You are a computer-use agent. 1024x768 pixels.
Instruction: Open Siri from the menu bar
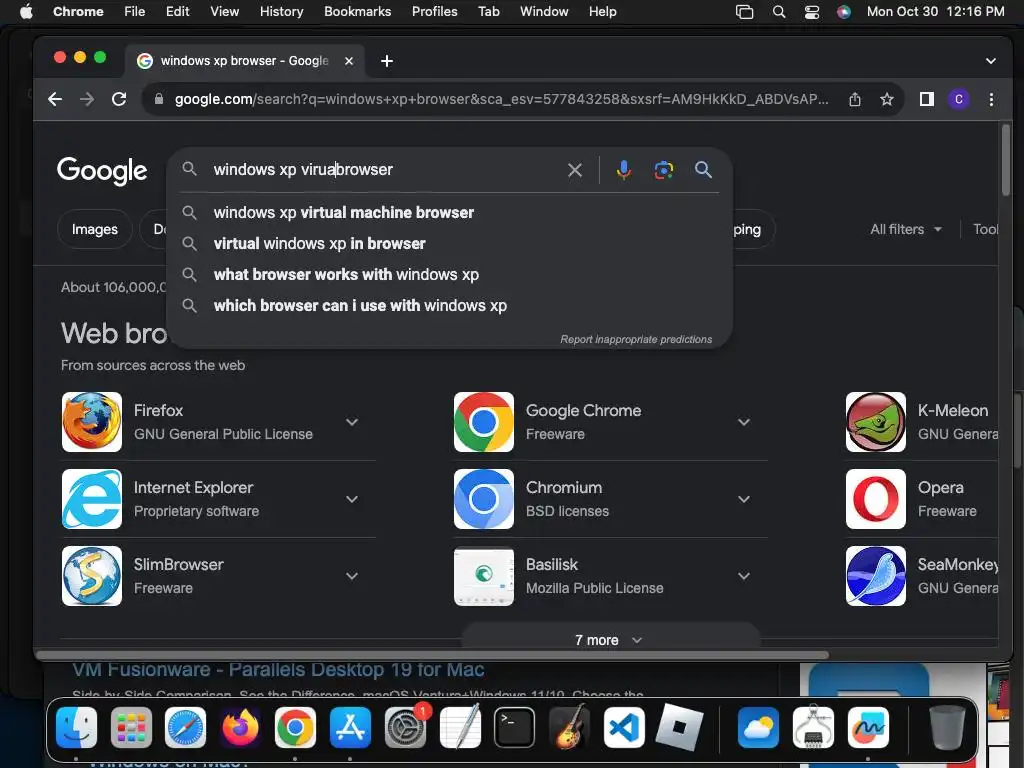point(844,11)
